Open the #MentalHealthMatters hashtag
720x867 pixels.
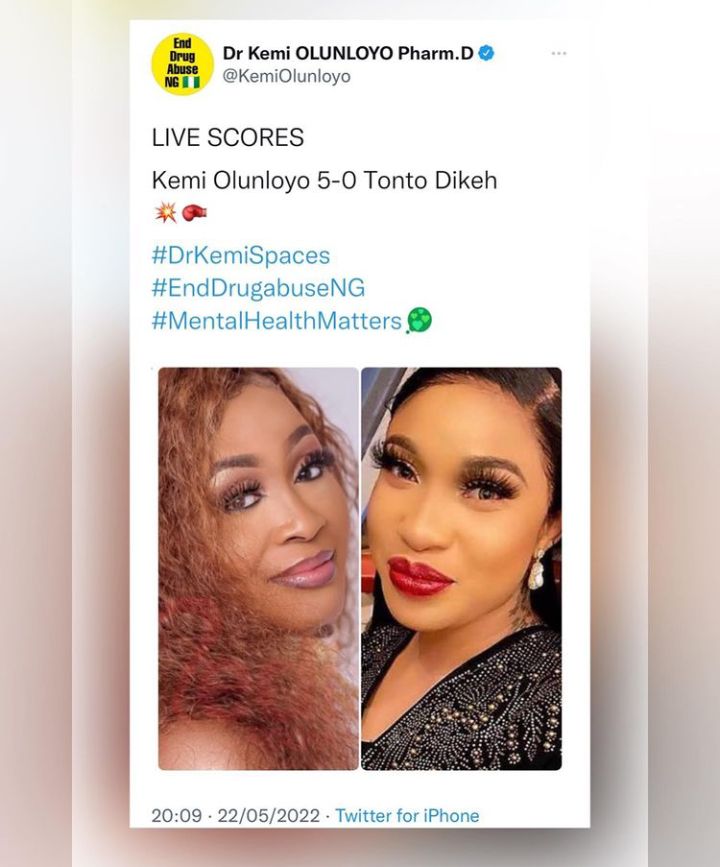276,321
